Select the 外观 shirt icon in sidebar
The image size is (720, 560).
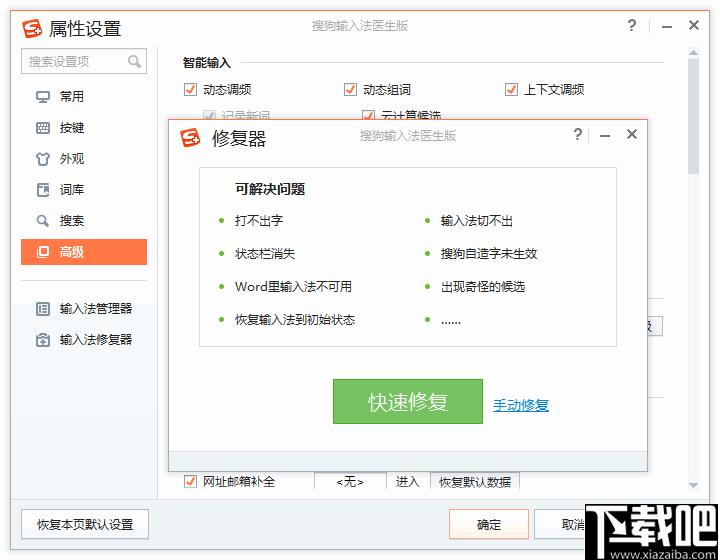click(43, 159)
